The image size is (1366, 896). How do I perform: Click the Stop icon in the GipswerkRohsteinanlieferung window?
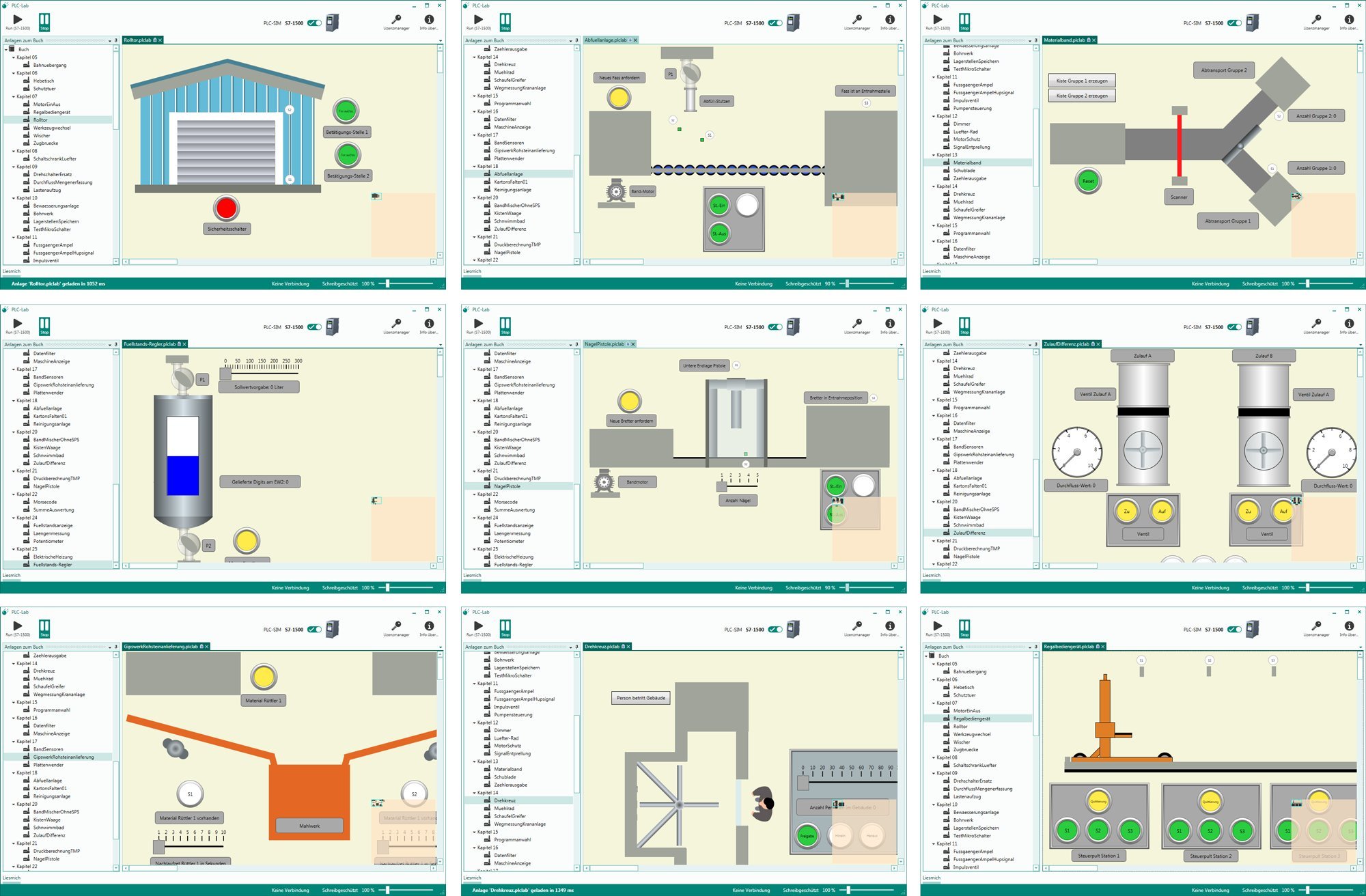(x=44, y=628)
